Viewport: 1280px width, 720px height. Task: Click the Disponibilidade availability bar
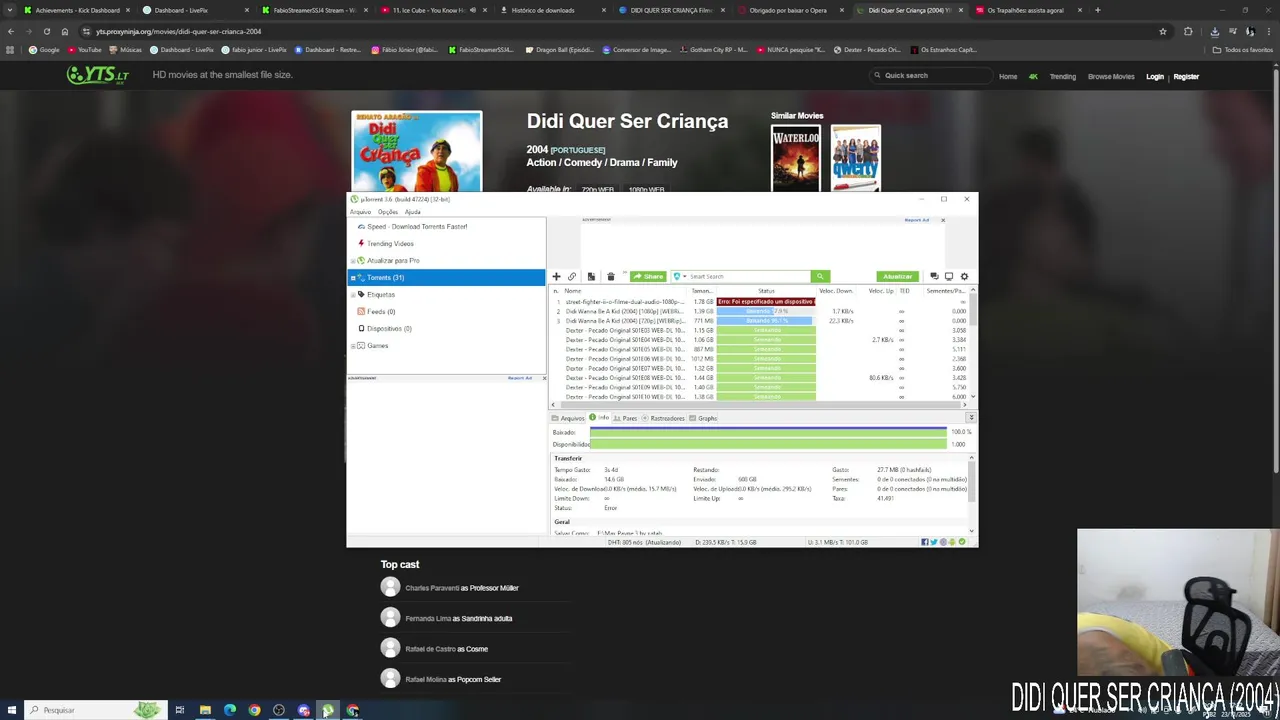pyautogui.click(x=768, y=444)
